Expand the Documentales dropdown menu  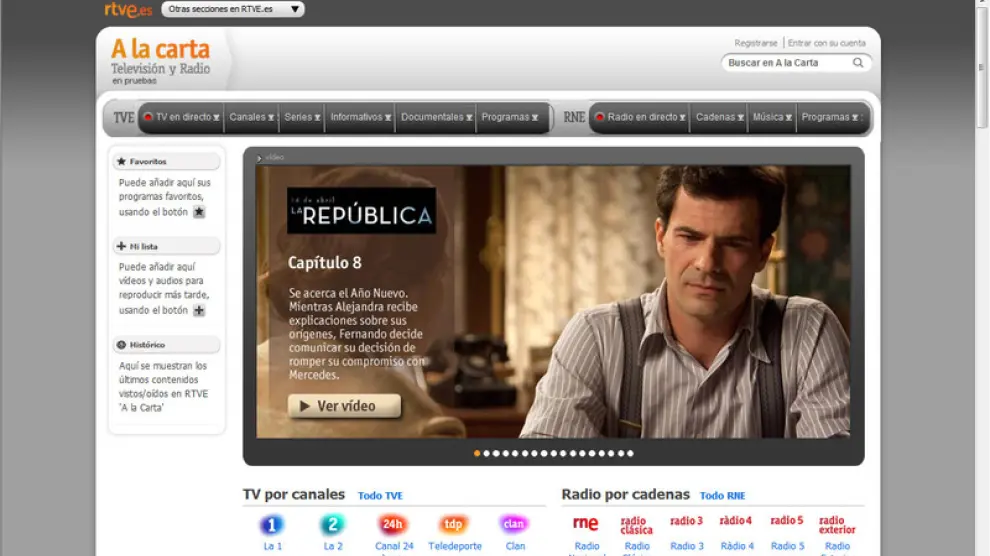[436, 117]
